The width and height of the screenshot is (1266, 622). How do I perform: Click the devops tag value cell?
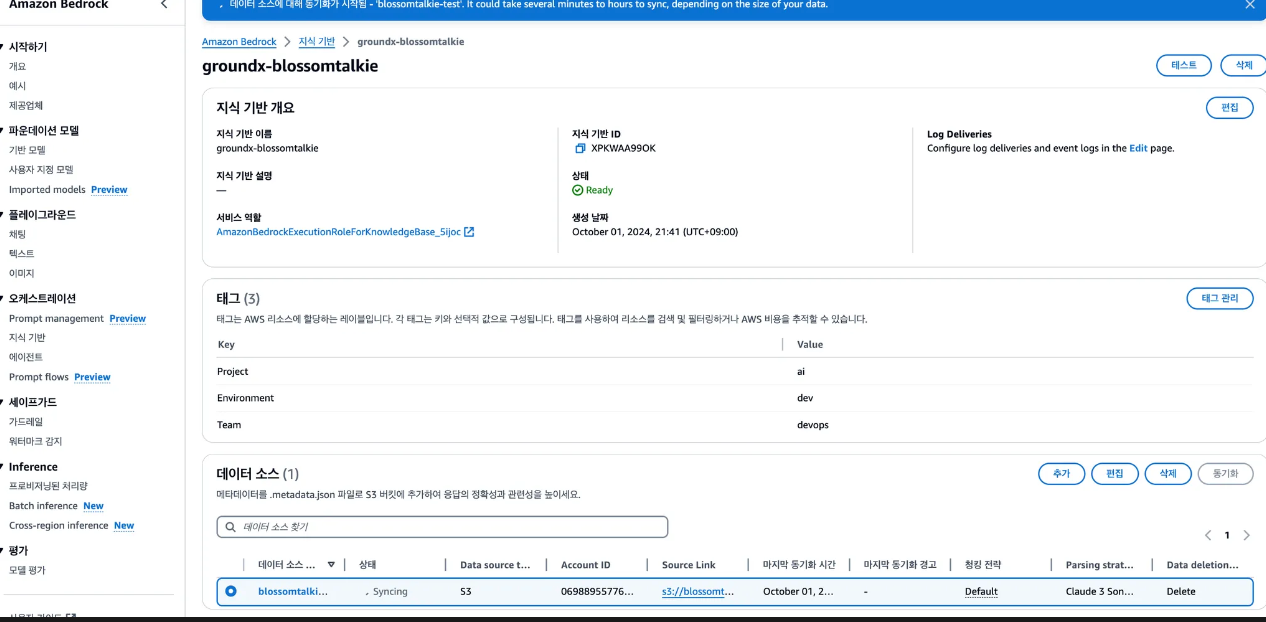[x=813, y=425]
